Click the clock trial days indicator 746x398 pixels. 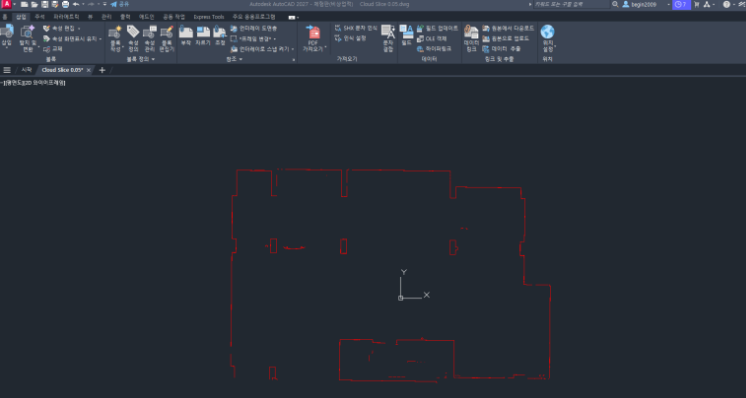tap(681, 4)
